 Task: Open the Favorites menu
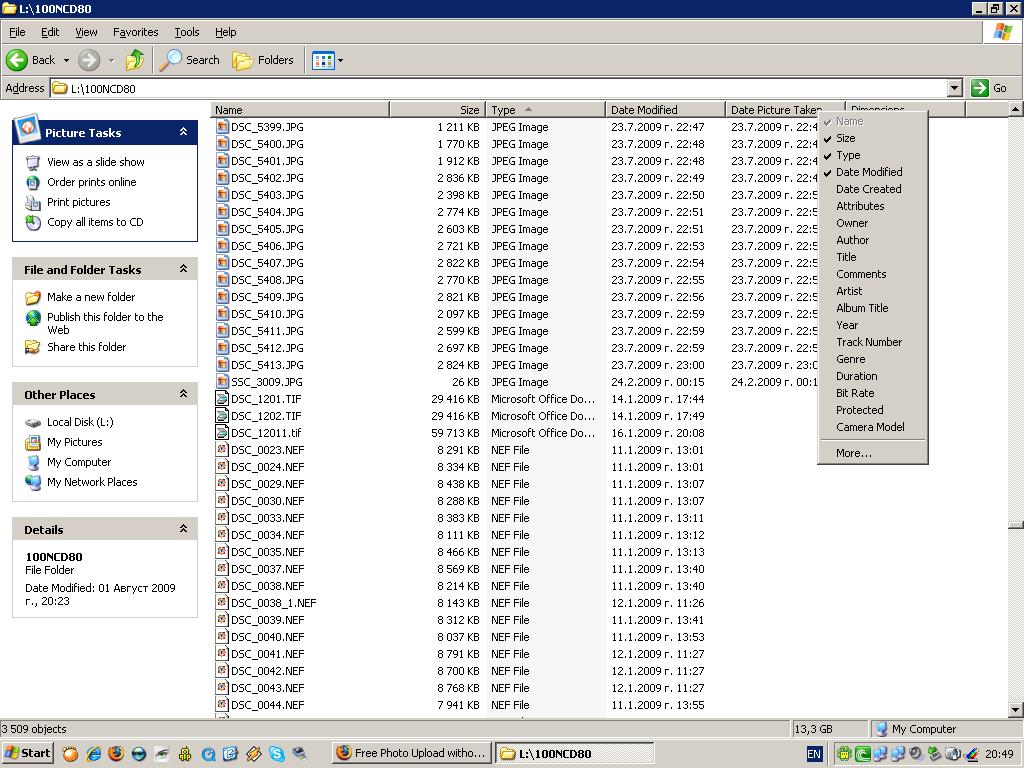click(135, 32)
